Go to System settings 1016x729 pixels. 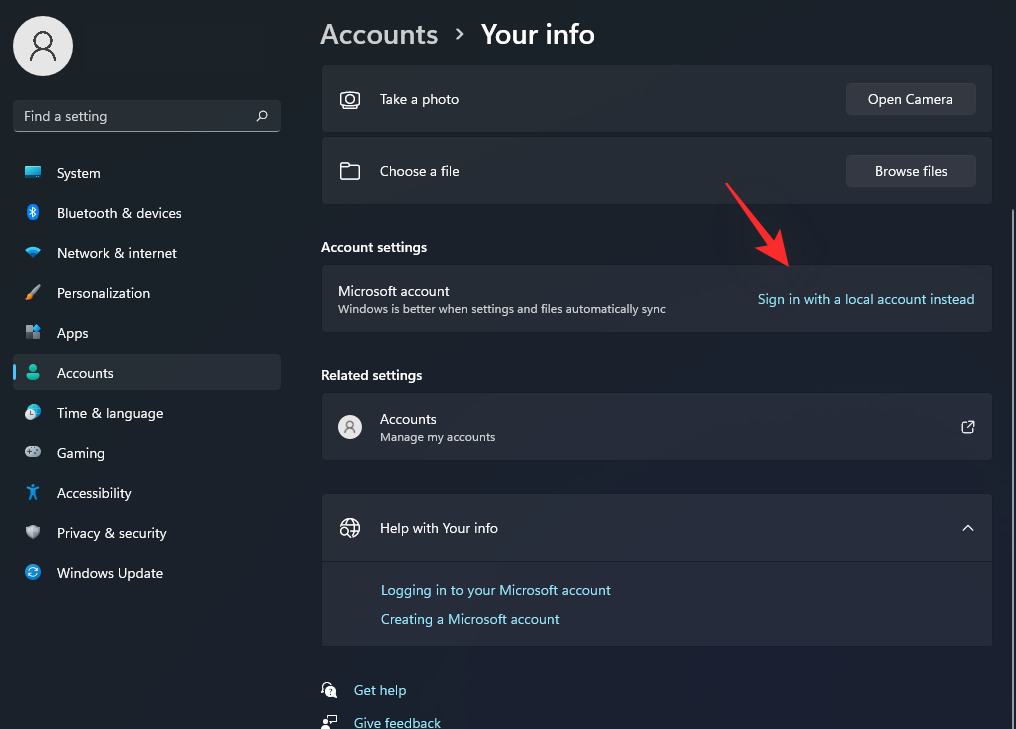pos(78,173)
